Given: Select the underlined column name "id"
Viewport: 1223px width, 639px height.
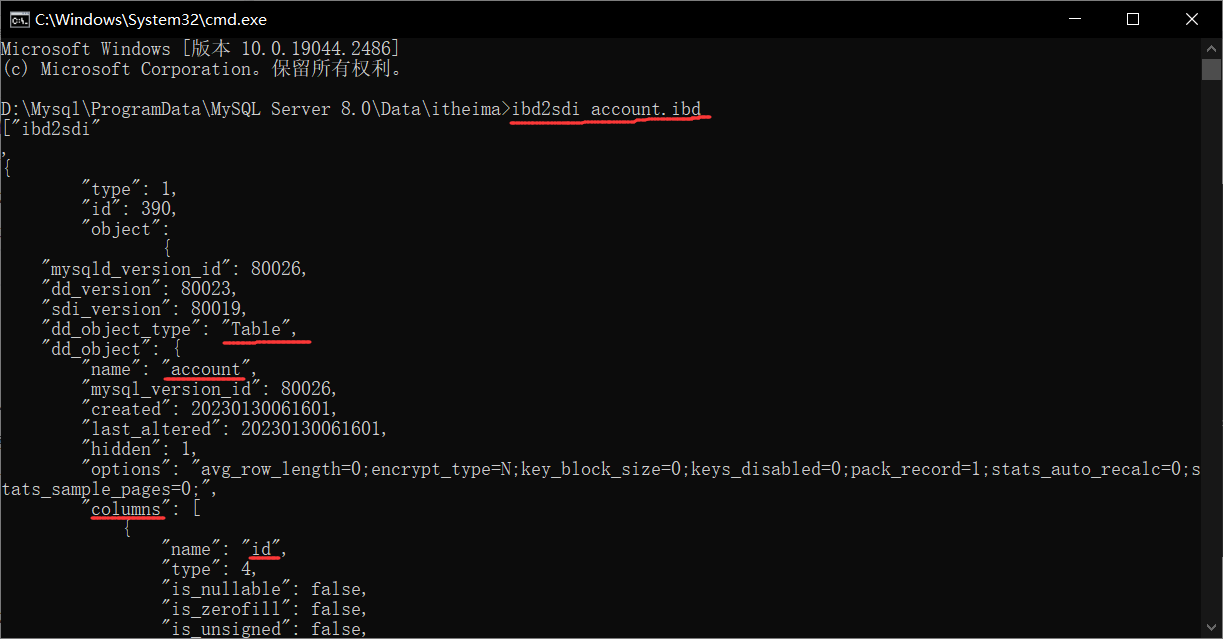Looking at the screenshot, I should 263,548.
